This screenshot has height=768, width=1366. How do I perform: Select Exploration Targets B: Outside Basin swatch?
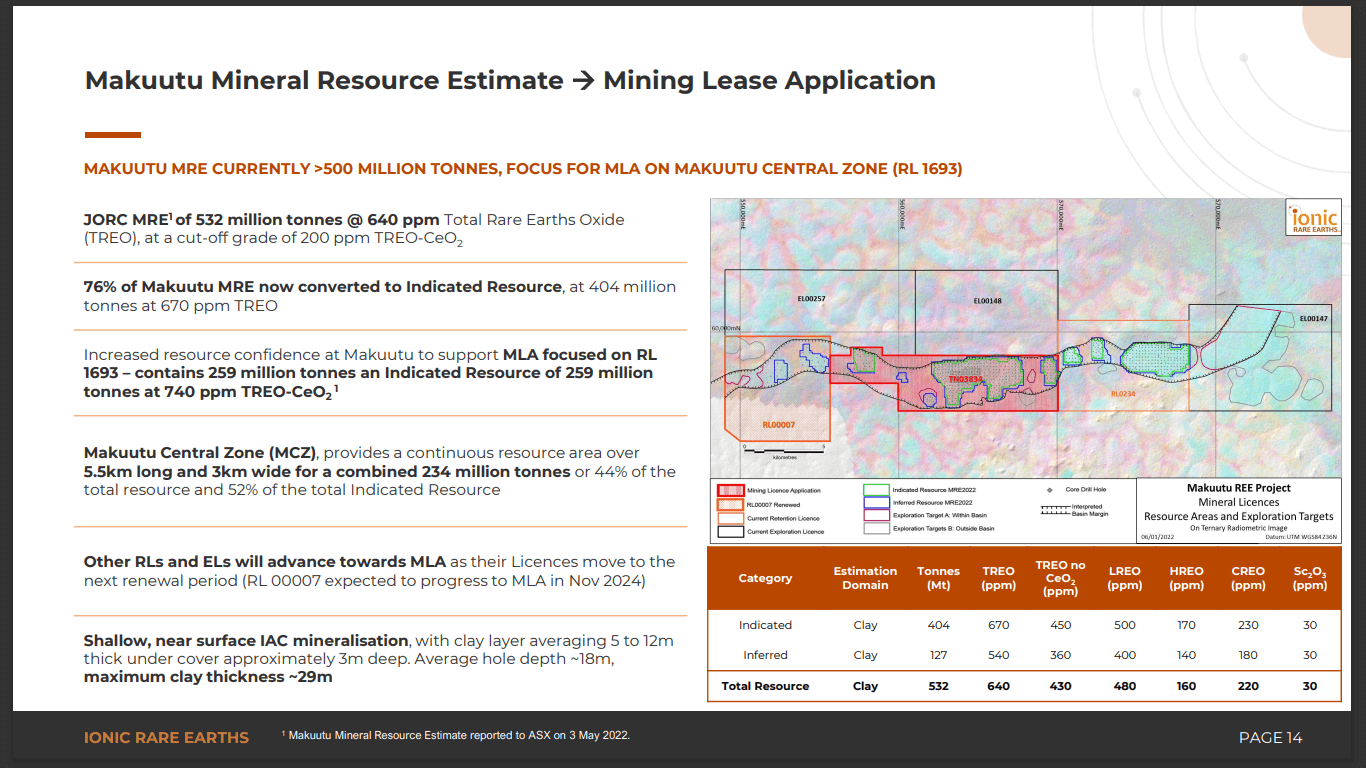(x=876, y=528)
